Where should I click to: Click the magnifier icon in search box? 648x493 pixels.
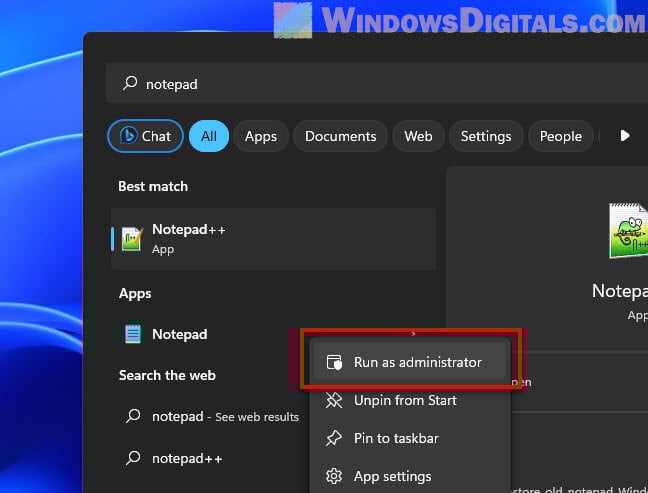130,83
